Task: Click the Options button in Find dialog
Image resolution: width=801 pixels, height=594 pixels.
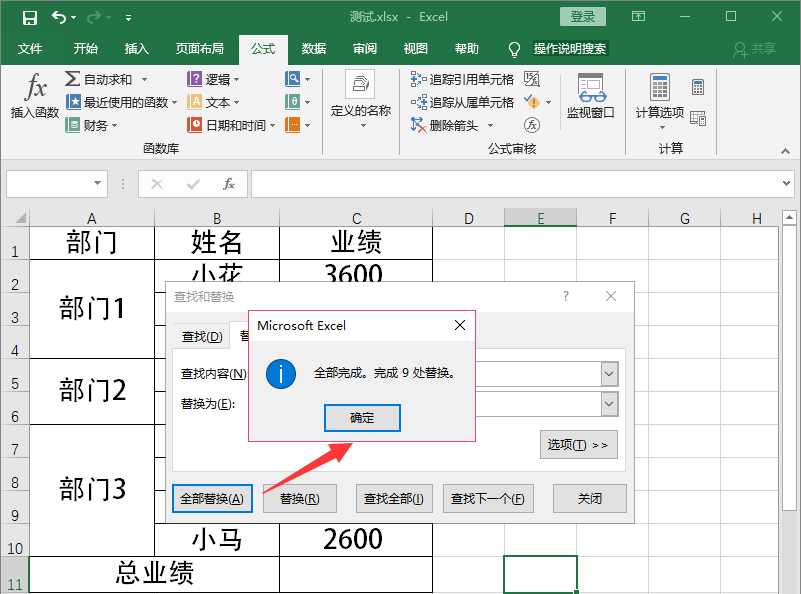Action: click(578, 445)
